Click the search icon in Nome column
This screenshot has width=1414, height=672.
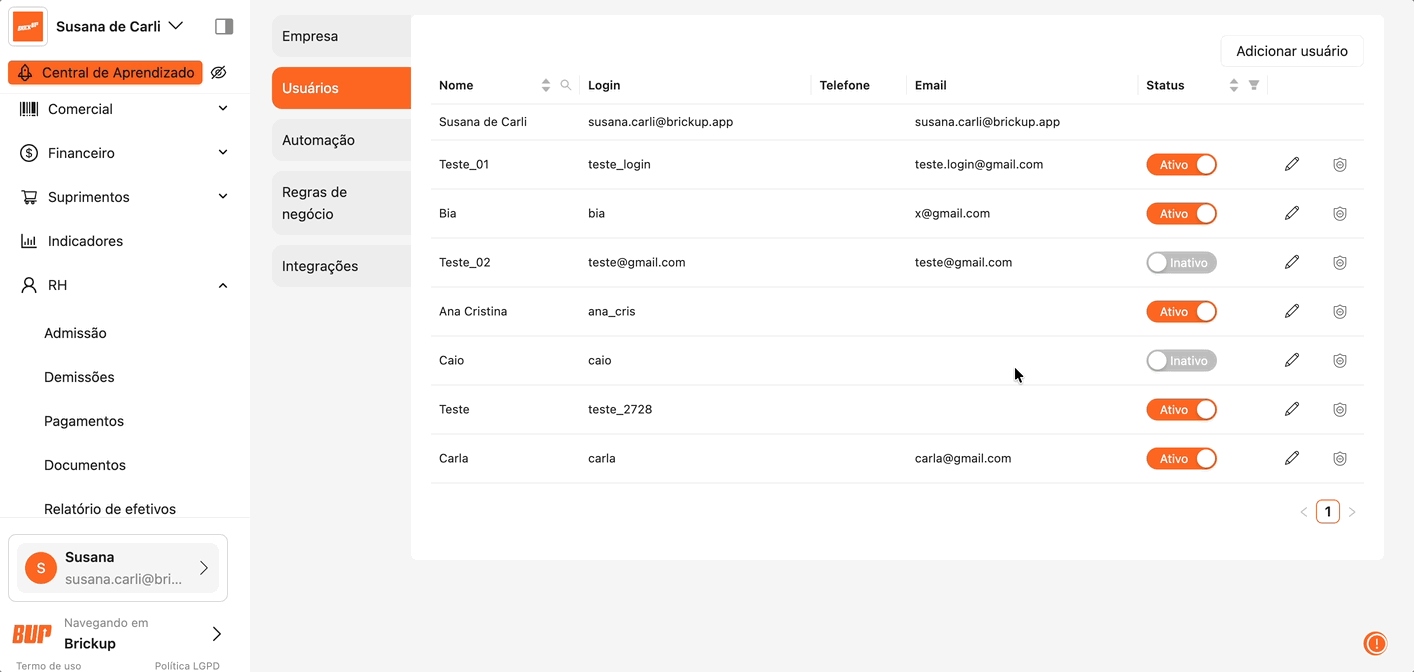566,85
